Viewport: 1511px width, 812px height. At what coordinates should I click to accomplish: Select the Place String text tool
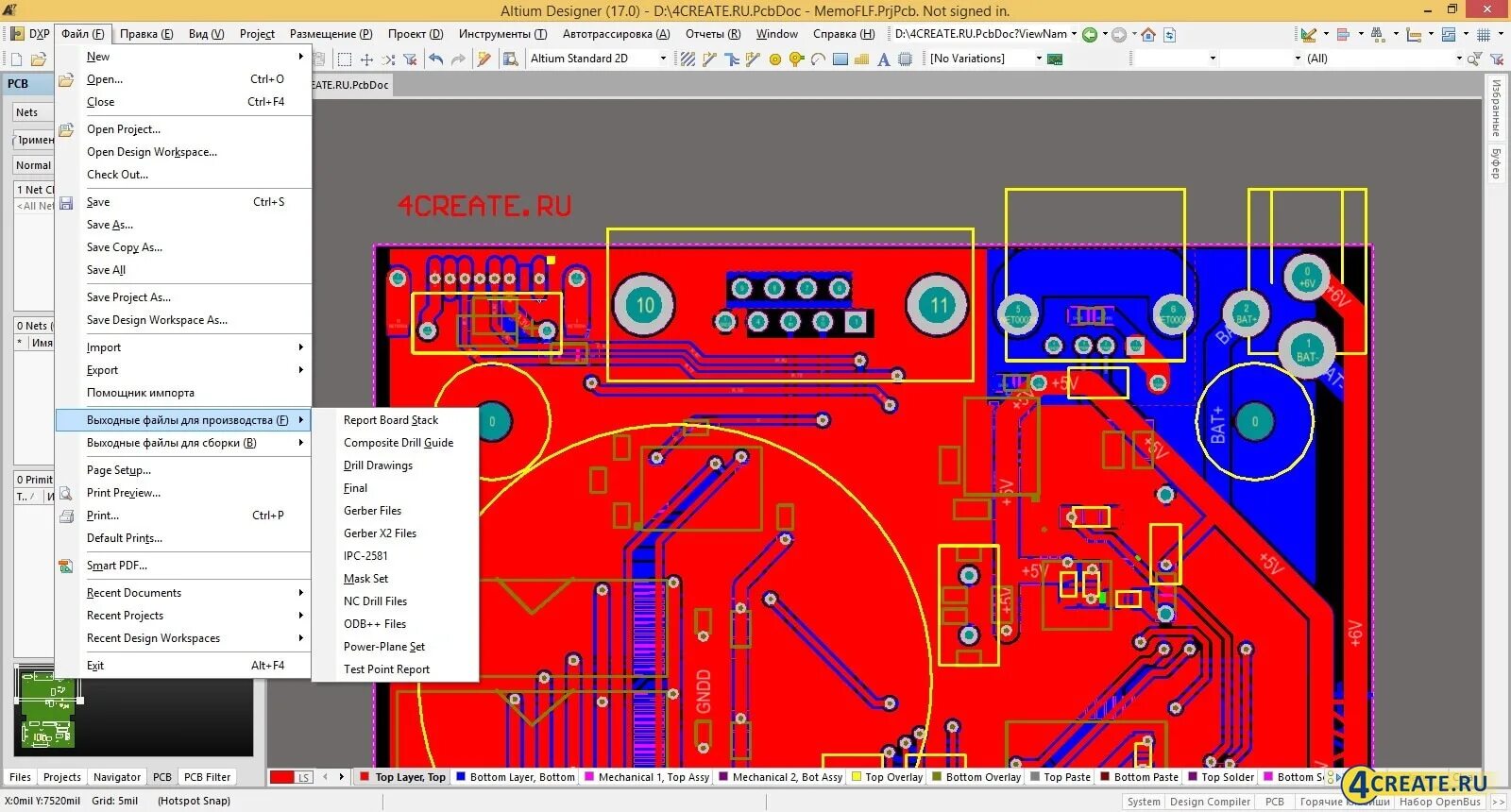pos(883,59)
